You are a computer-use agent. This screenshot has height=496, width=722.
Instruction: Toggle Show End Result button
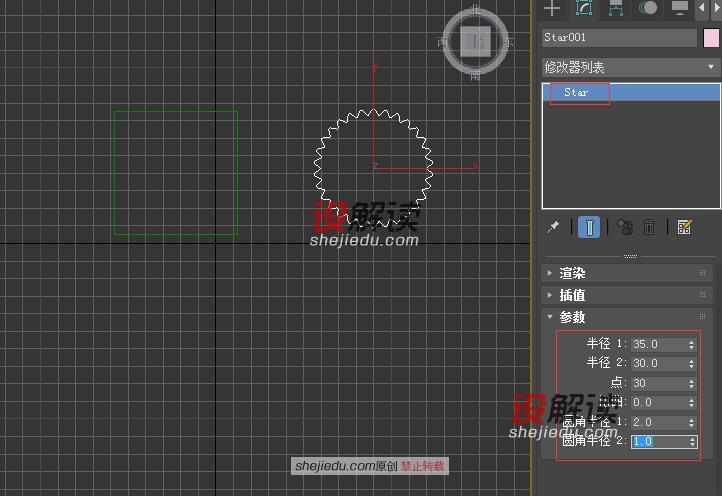(x=590, y=228)
